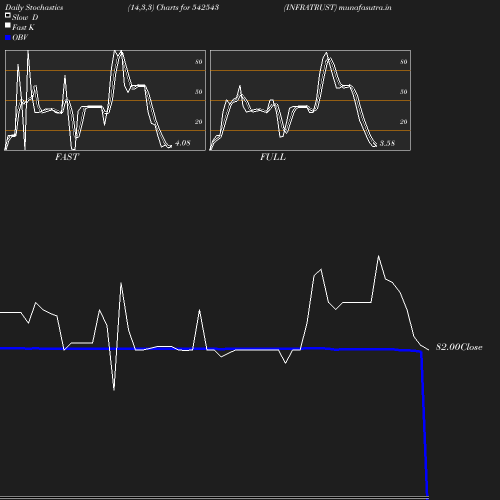Screen dimensions: 500x500
Task: Click the Slow D legend swatch
Action: pyautogui.click(x=8, y=15)
